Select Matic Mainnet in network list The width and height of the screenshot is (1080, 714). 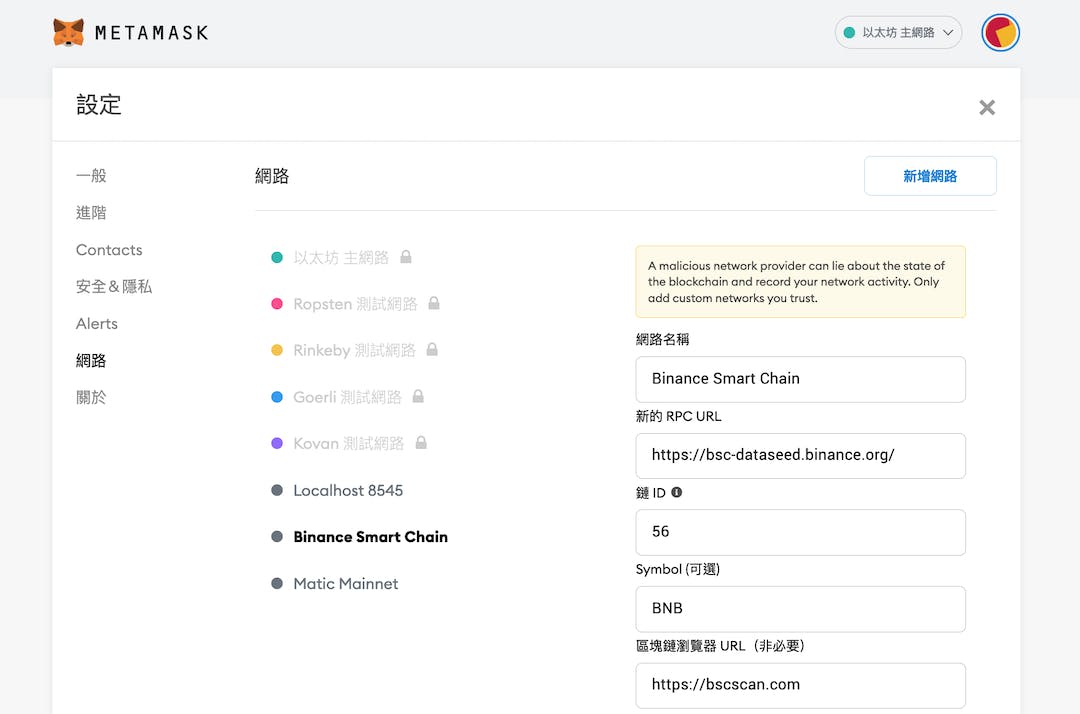point(346,583)
